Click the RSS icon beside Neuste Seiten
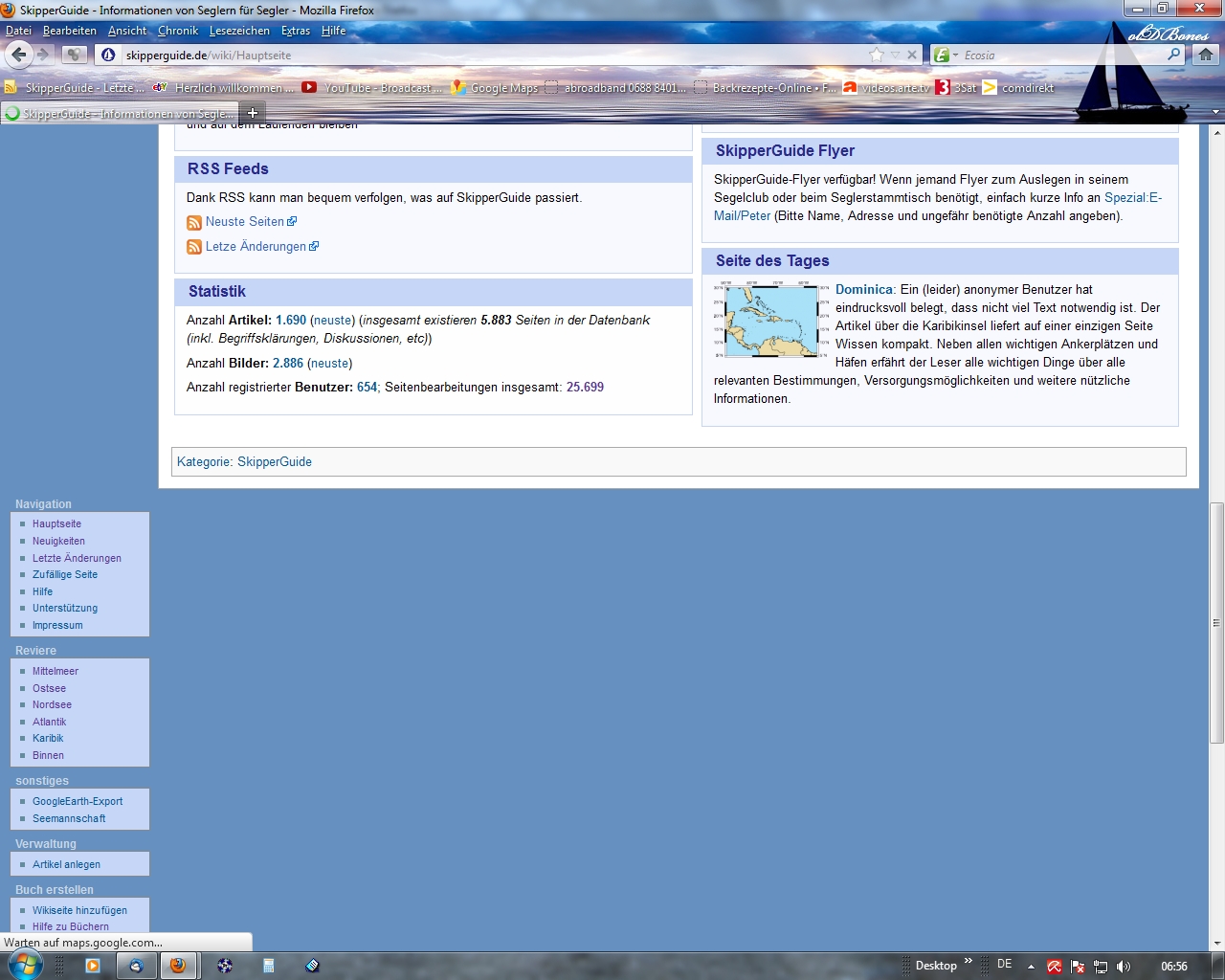The image size is (1225, 980). [x=194, y=223]
